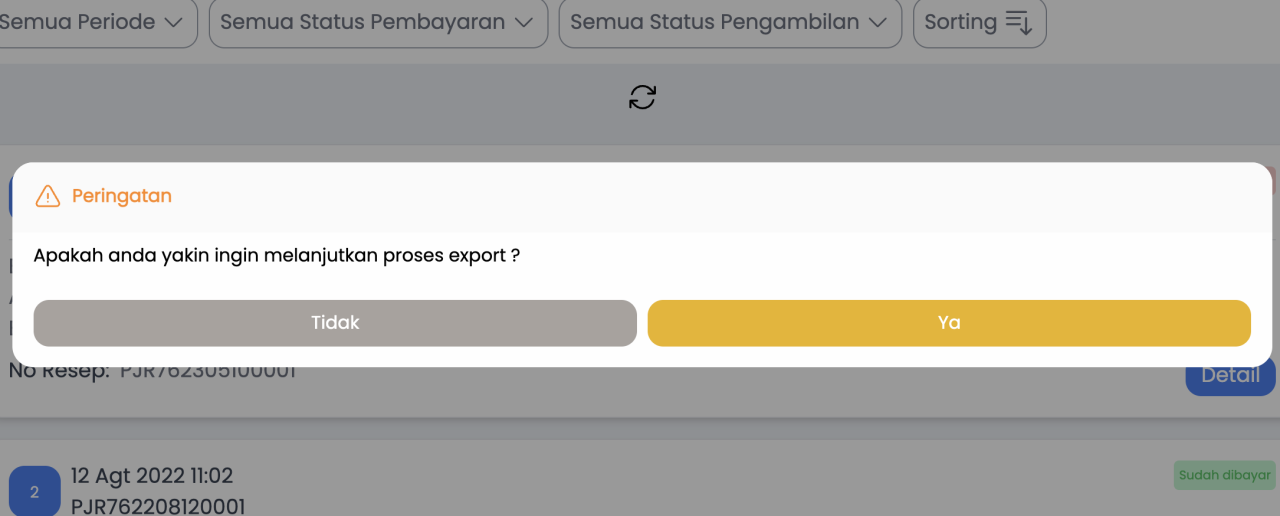Expand the Semua Status Pengambilan chevron arrow
The height and width of the screenshot is (516, 1280).
[x=878, y=22]
